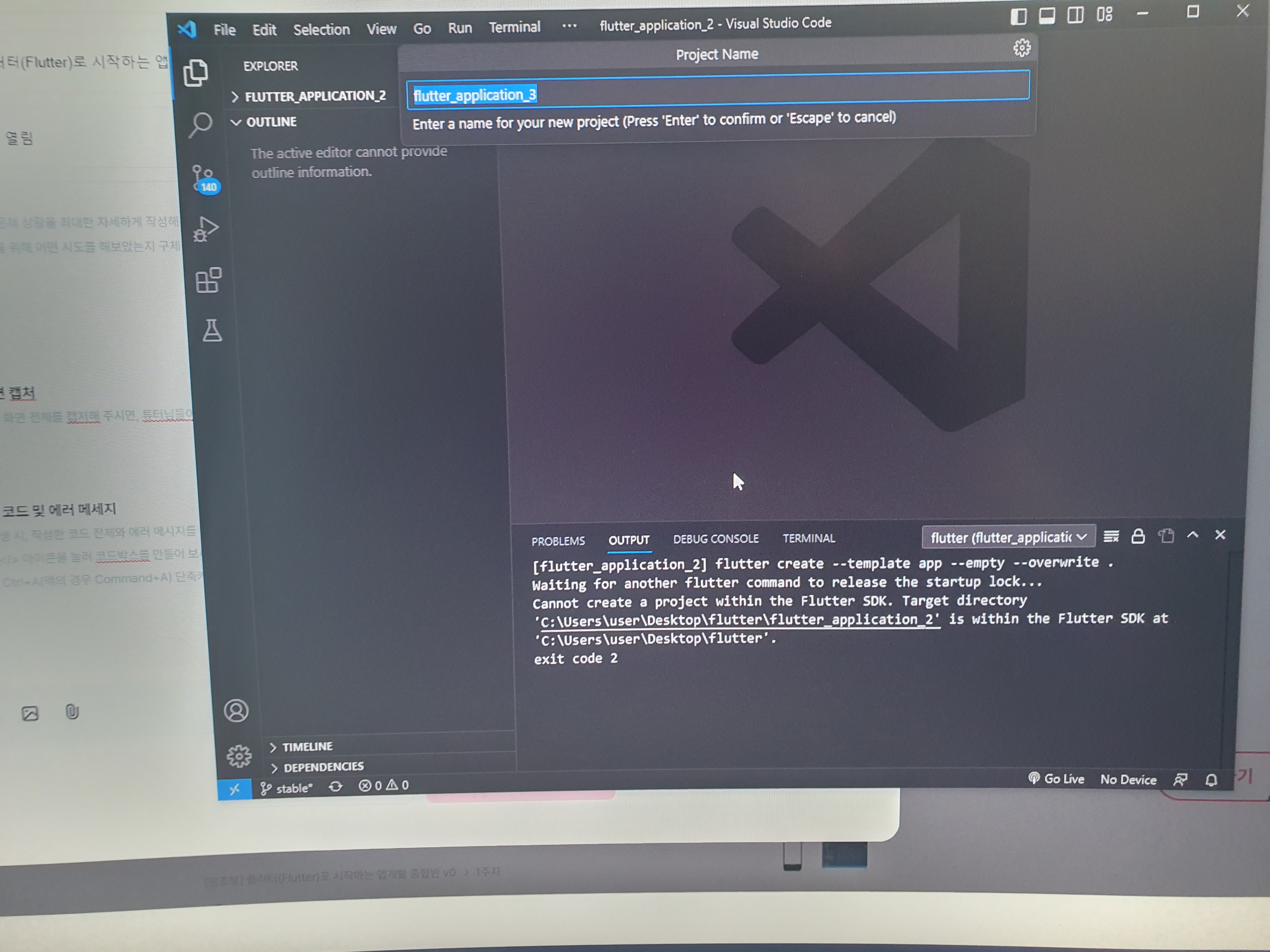This screenshot has height=952, width=1270.
Task: Expand the FLUTTER_APPLICATION_2 folder section
Action: coord(315,96)
